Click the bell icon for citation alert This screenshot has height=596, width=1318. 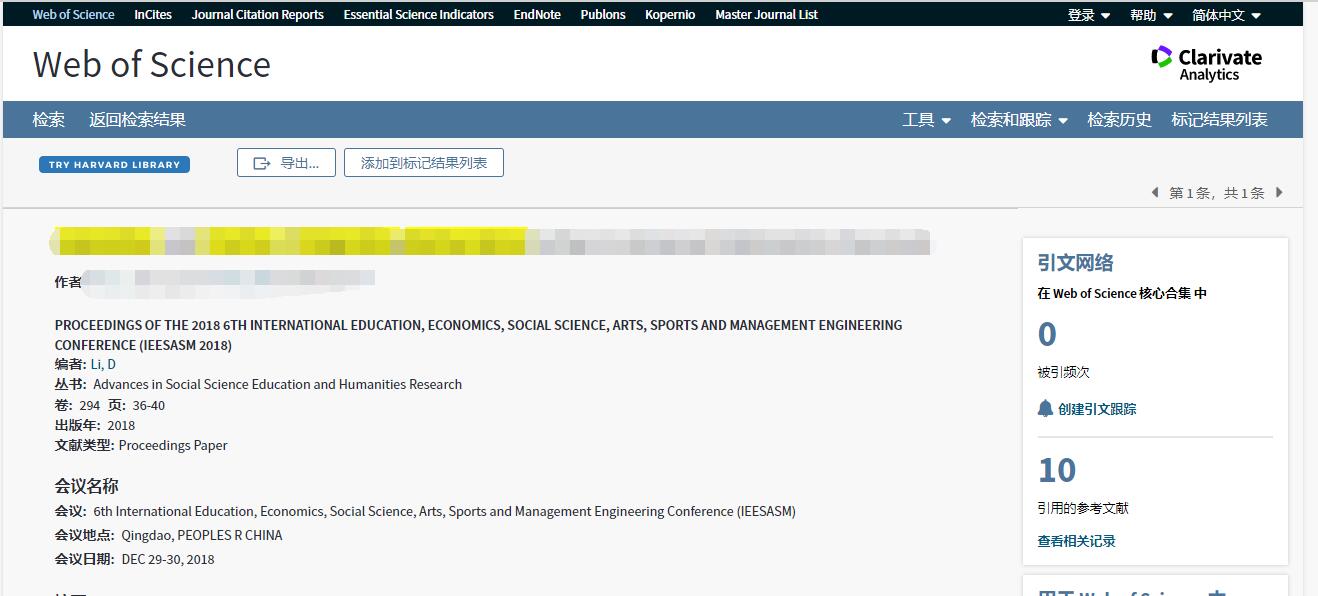pos(1045,408)
